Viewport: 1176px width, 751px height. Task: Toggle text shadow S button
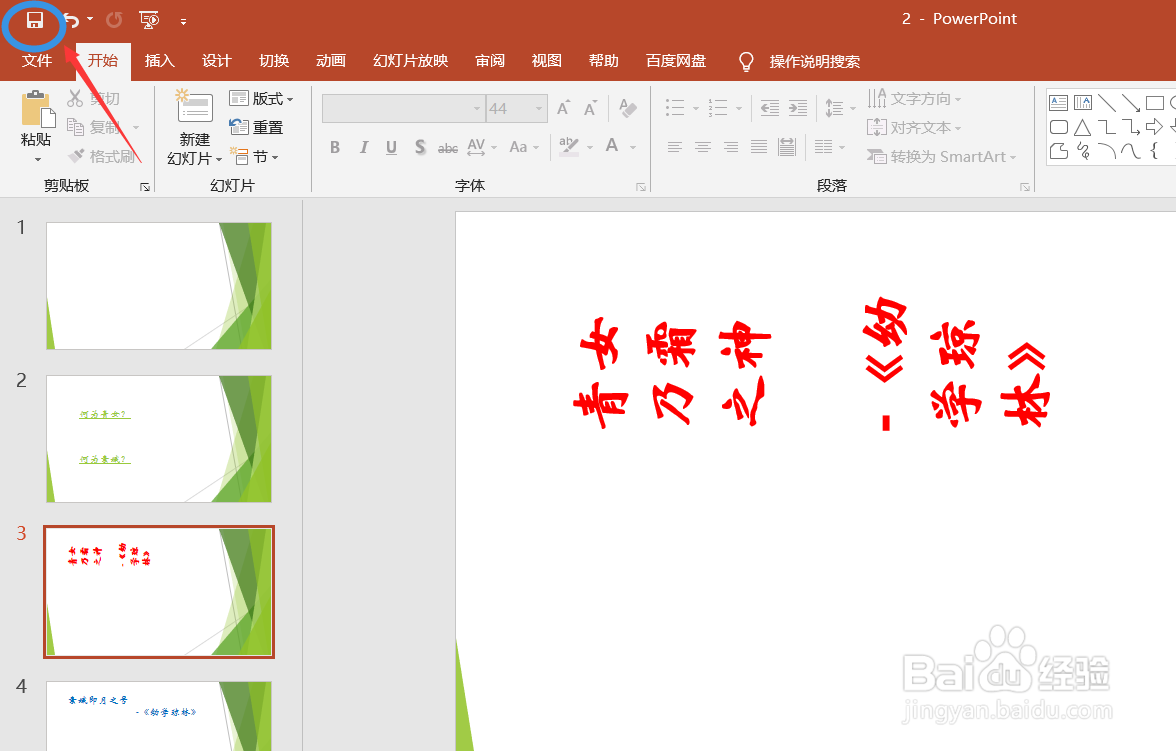[x=420, y=147]
